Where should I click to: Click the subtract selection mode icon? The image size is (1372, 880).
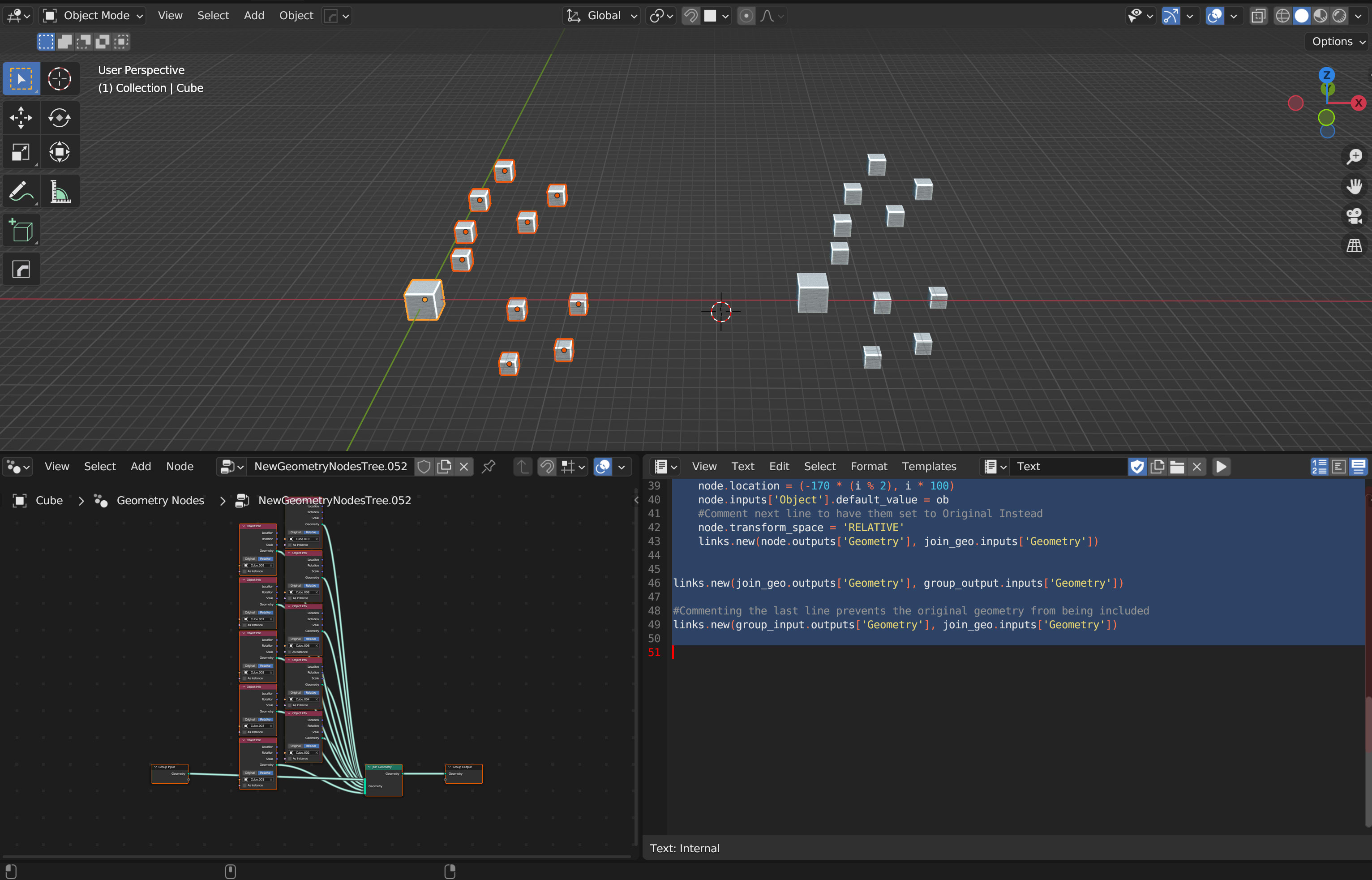coord(84,41)
